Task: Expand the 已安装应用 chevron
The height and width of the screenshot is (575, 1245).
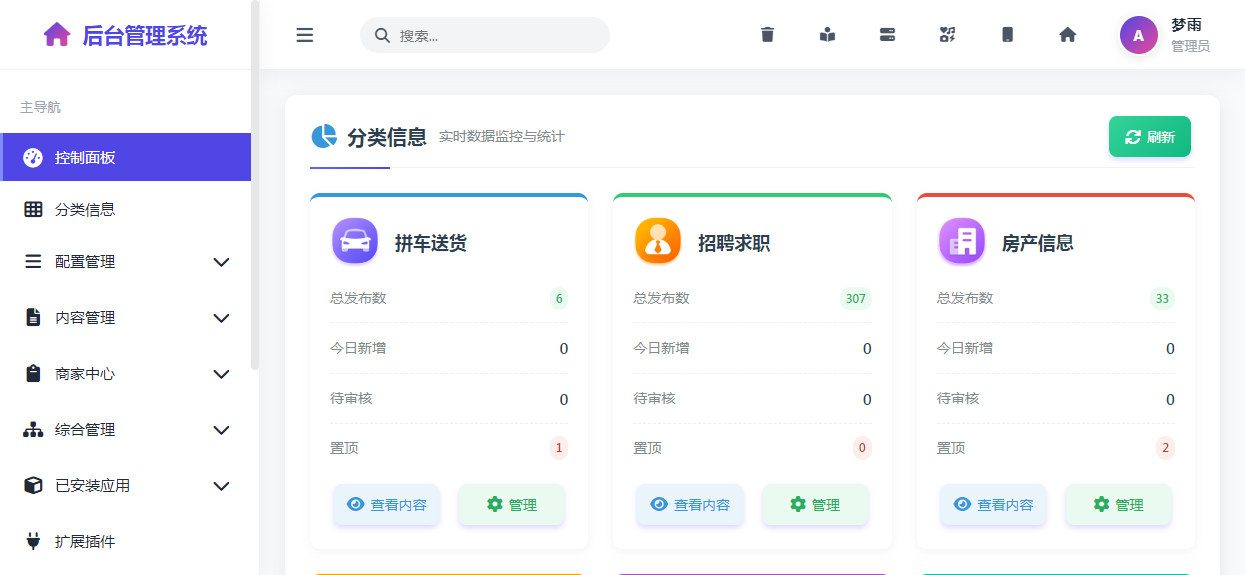Action: point(222,486)
